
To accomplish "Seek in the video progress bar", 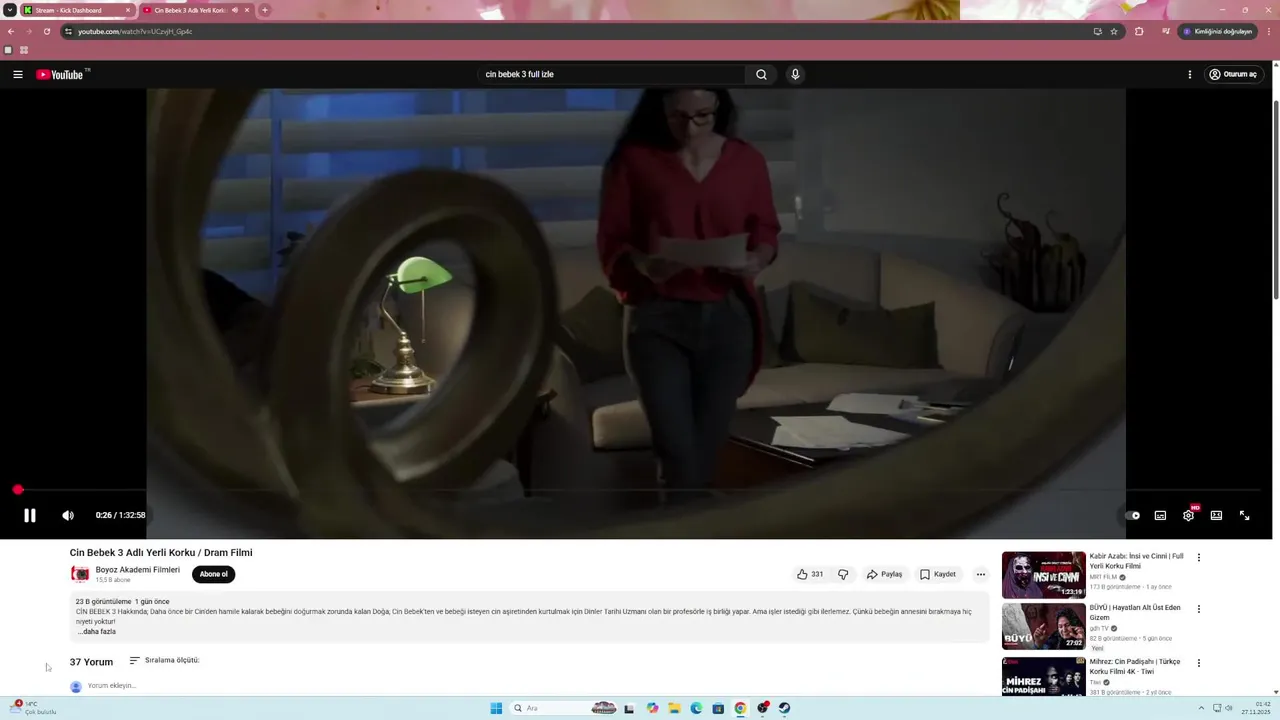I will coord(640,490).
